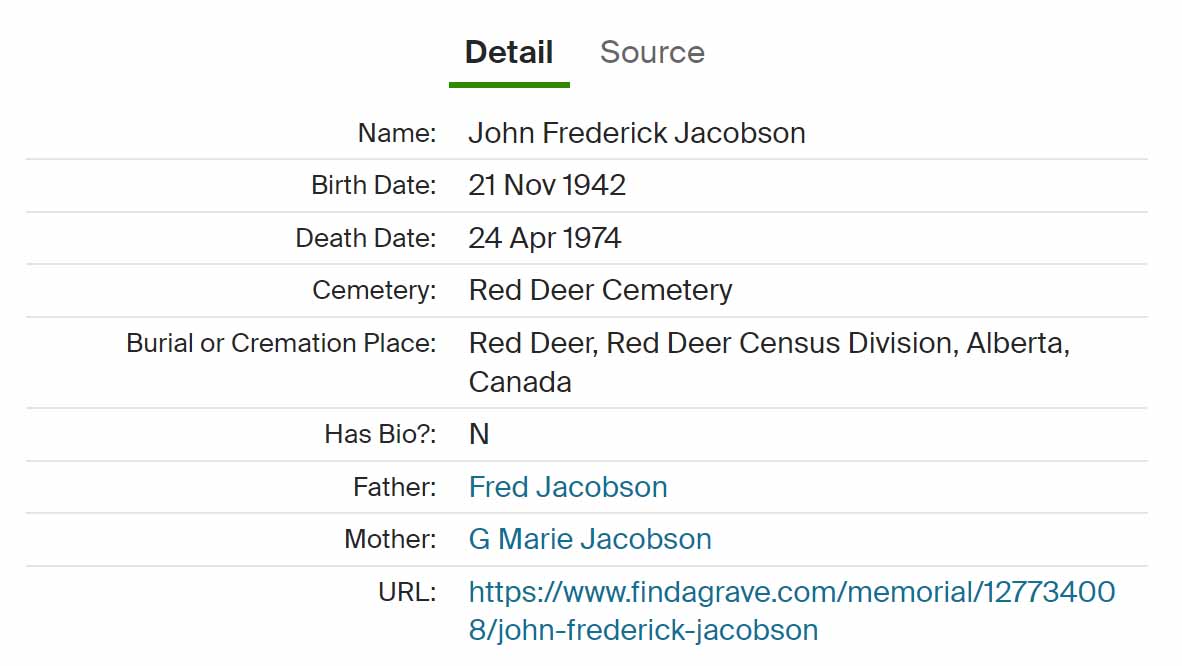Open the Fred Jacobson father link
Viewport: 1182px width, 666px height.
(568, 487)
